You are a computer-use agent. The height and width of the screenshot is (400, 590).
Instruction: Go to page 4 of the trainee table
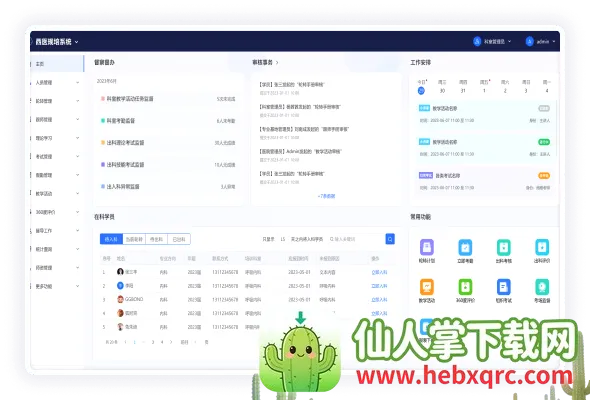tap(162, 342)
